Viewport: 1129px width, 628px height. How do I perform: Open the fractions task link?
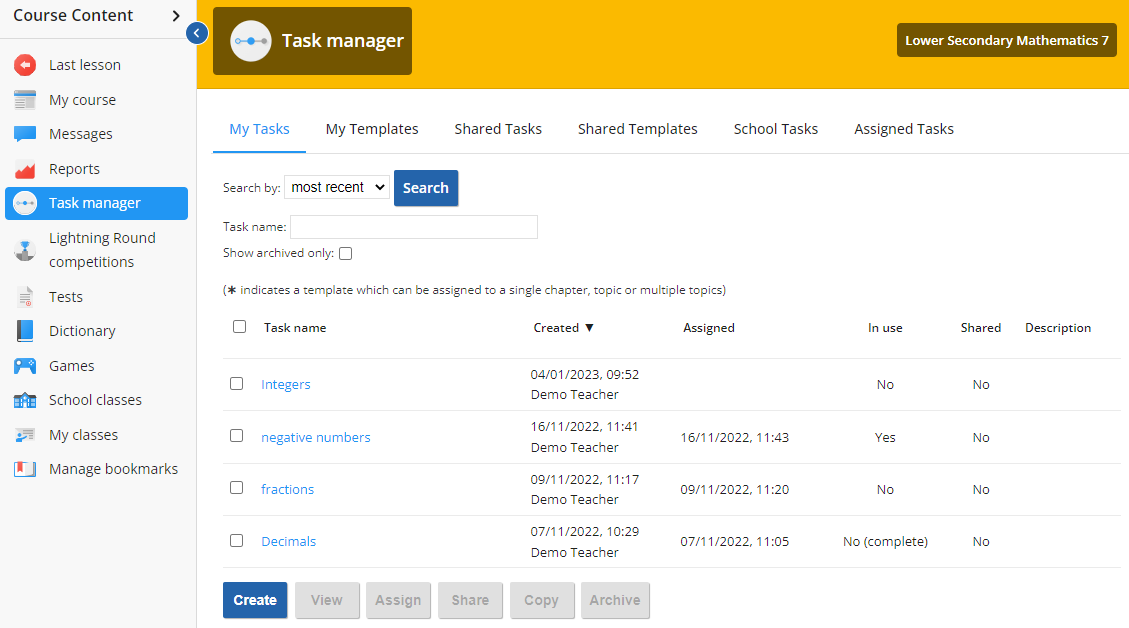(x=287, y=489)
